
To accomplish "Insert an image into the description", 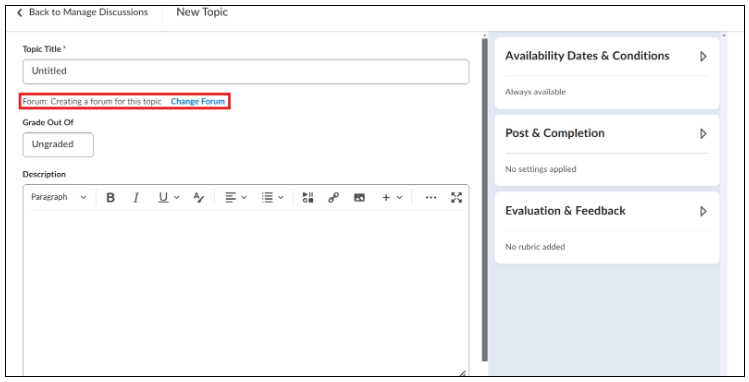I will (359, 197).
